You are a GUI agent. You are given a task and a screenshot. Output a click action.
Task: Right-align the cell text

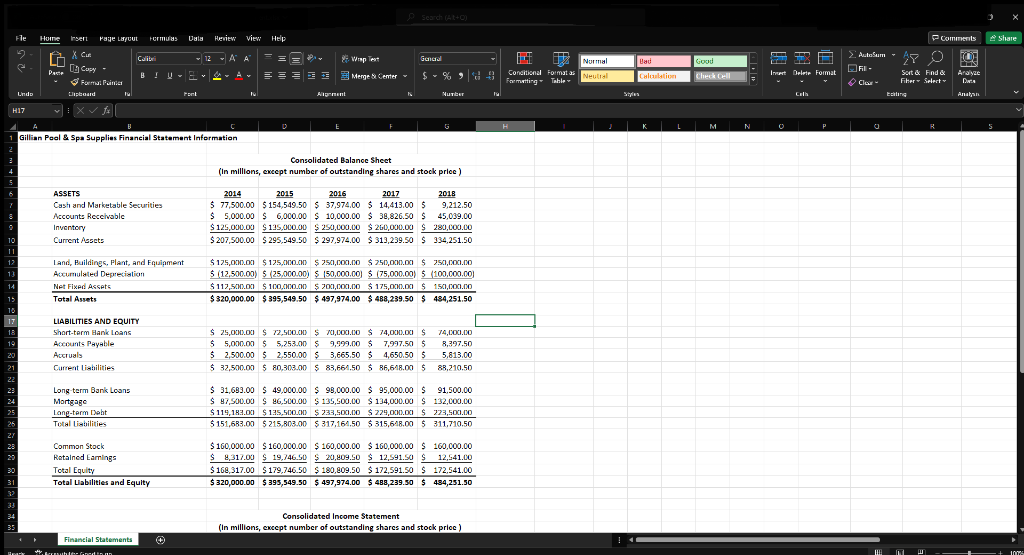tap(296, 76)
